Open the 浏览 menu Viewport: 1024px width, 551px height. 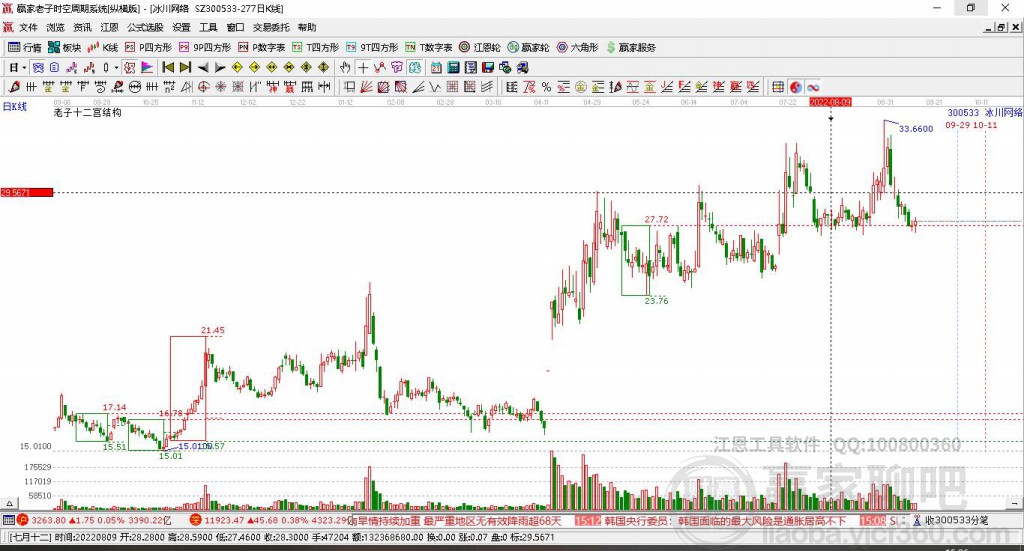(56, 27)
